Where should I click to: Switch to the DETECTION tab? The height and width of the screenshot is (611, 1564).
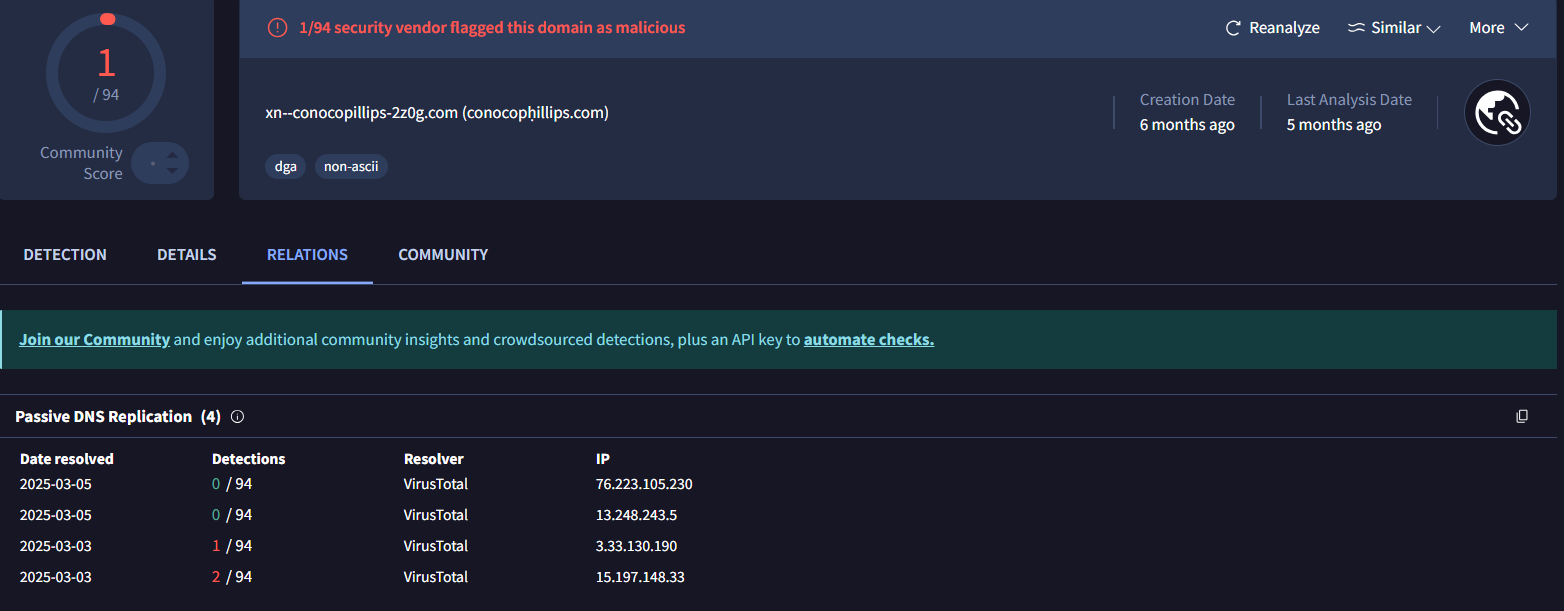click(65, 255)
